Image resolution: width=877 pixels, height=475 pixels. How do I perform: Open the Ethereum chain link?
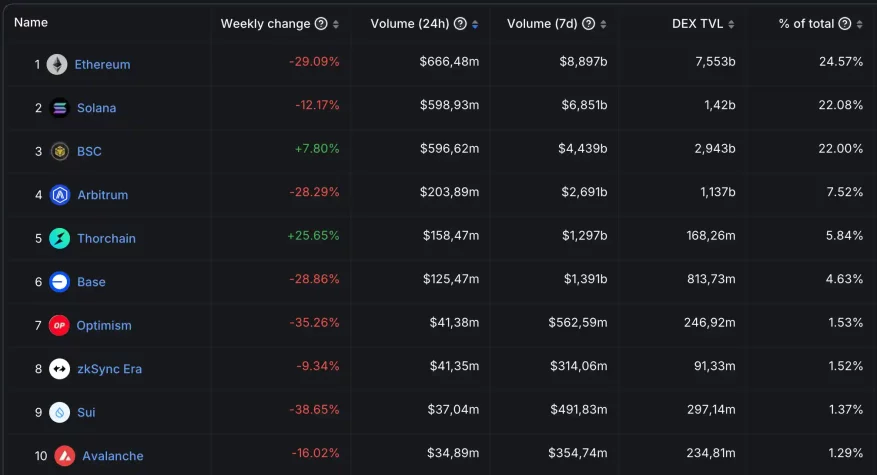[x=102, y=65]
